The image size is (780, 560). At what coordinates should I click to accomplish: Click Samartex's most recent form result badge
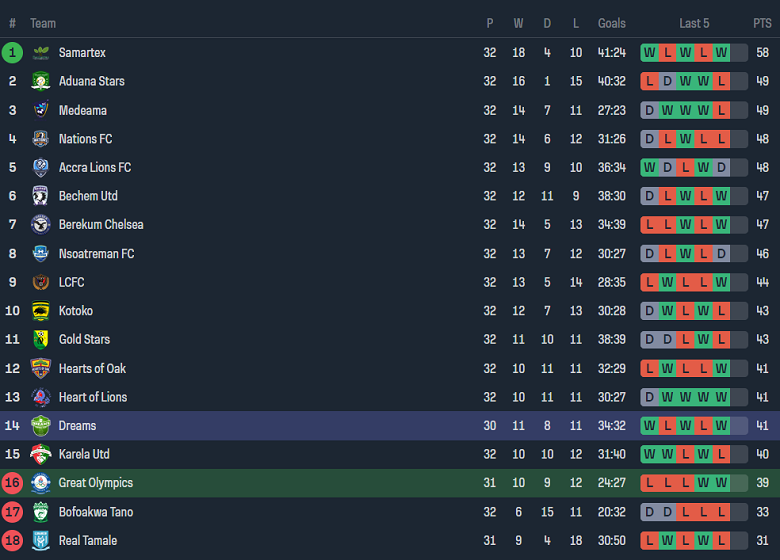coord(722,53)
